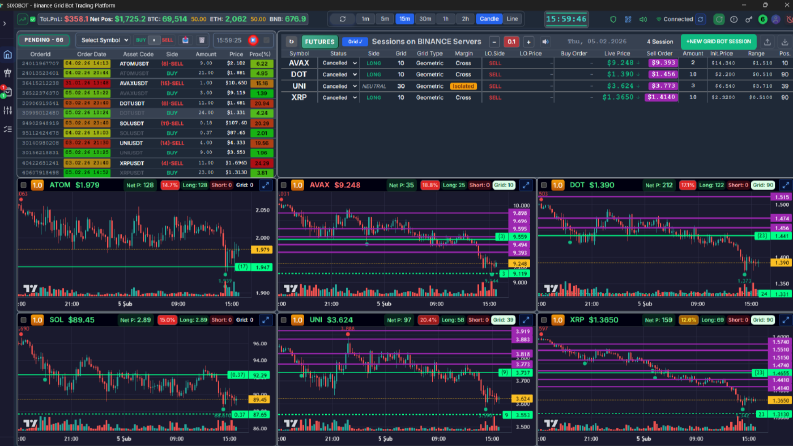
Task: Open DOT session Status dropdown
Action: point(339,74)
